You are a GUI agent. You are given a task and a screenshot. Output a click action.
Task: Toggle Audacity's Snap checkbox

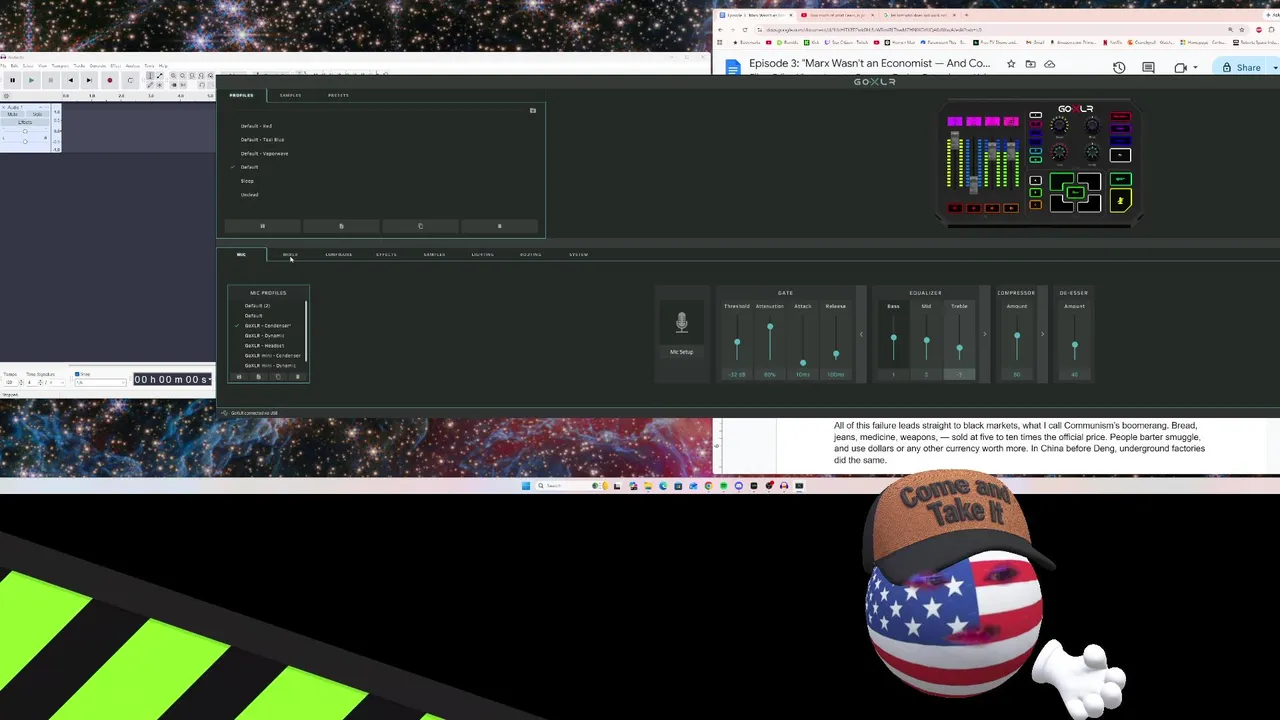coord(77,374)
